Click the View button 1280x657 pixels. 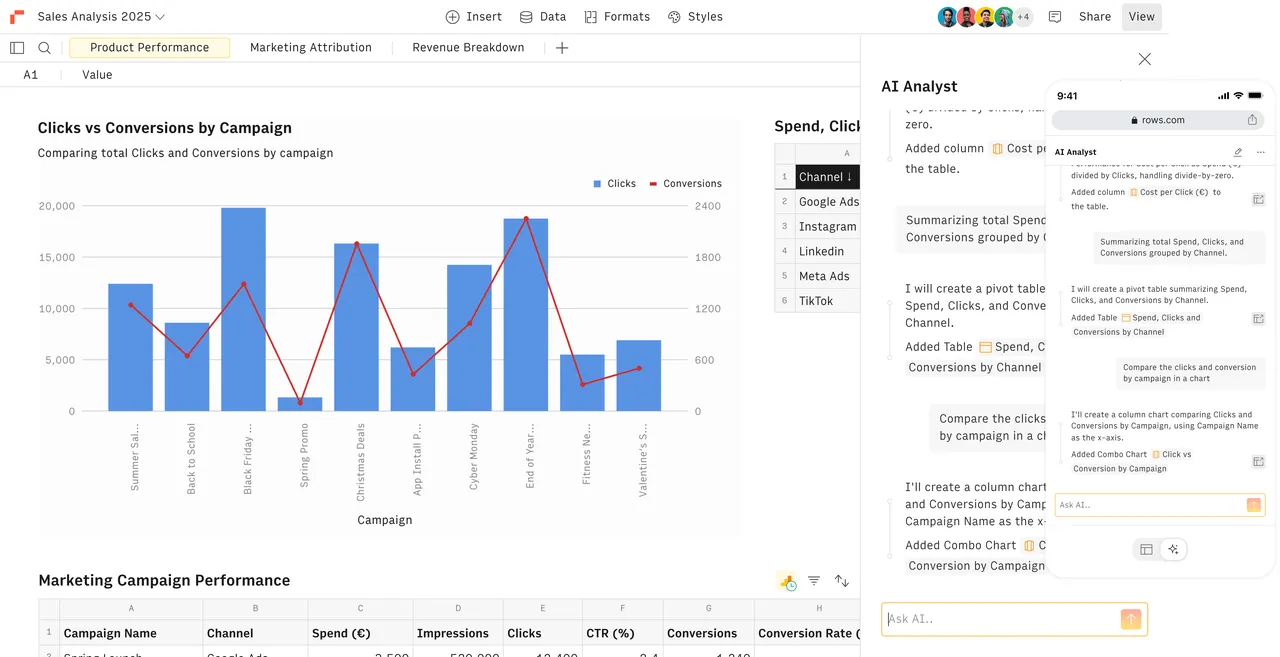coord(1142,17)
